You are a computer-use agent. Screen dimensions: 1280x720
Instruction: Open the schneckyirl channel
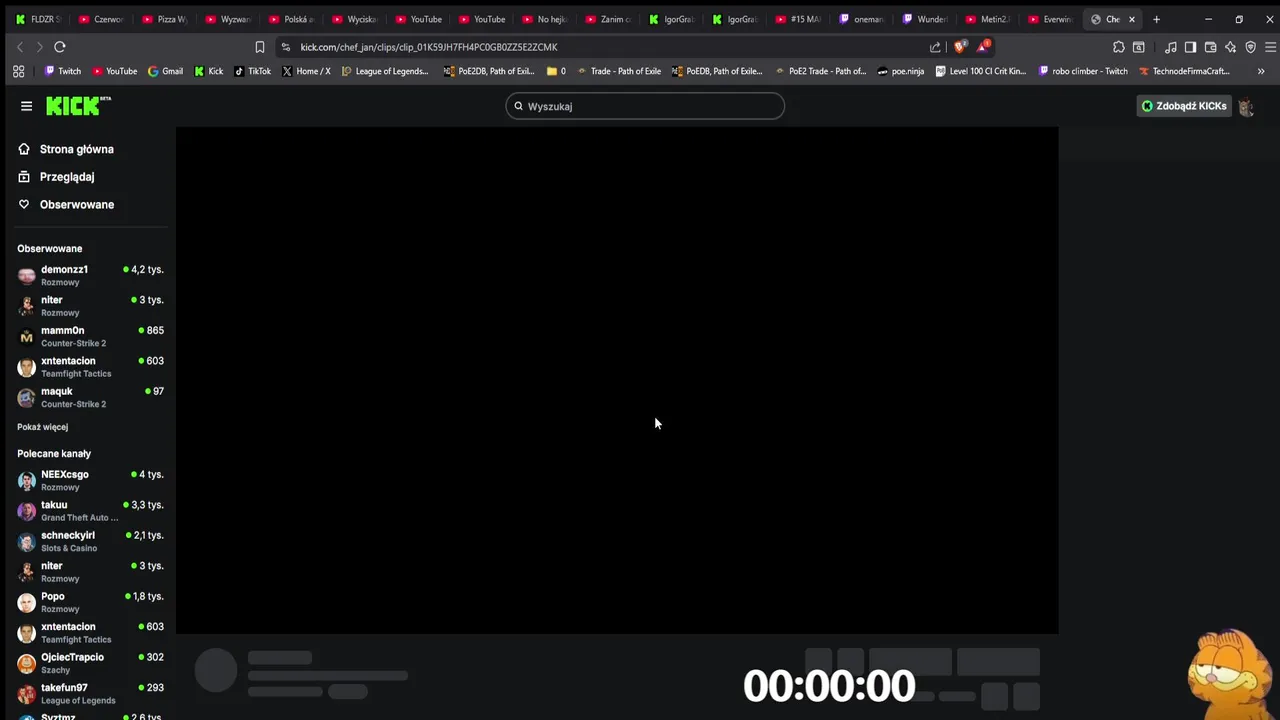(x=90, y=541)
